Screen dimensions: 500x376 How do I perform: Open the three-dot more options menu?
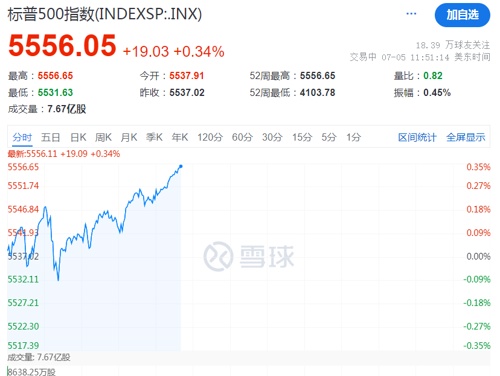(411, 14)
